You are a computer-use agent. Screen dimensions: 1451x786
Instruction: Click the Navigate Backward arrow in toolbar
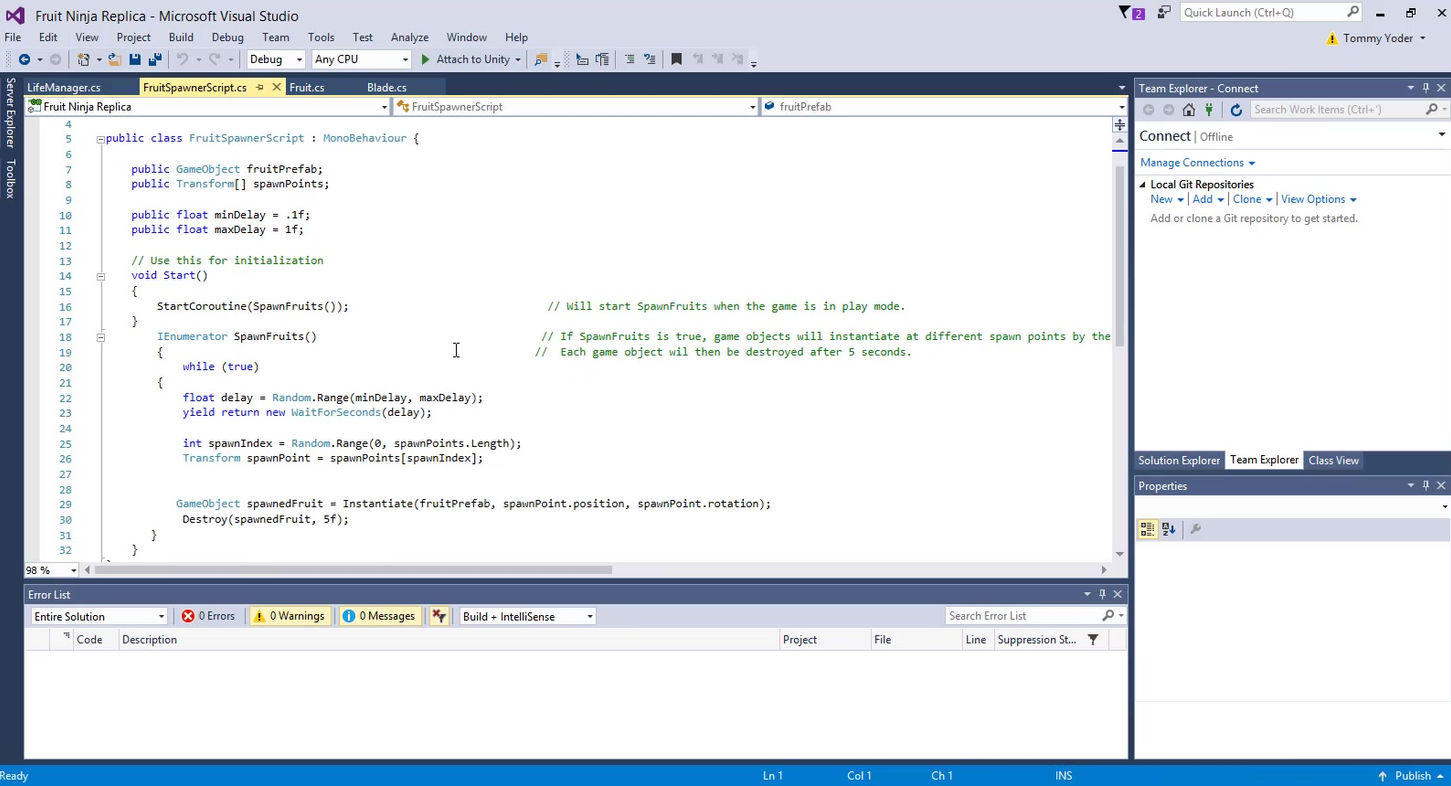[24, 59]
